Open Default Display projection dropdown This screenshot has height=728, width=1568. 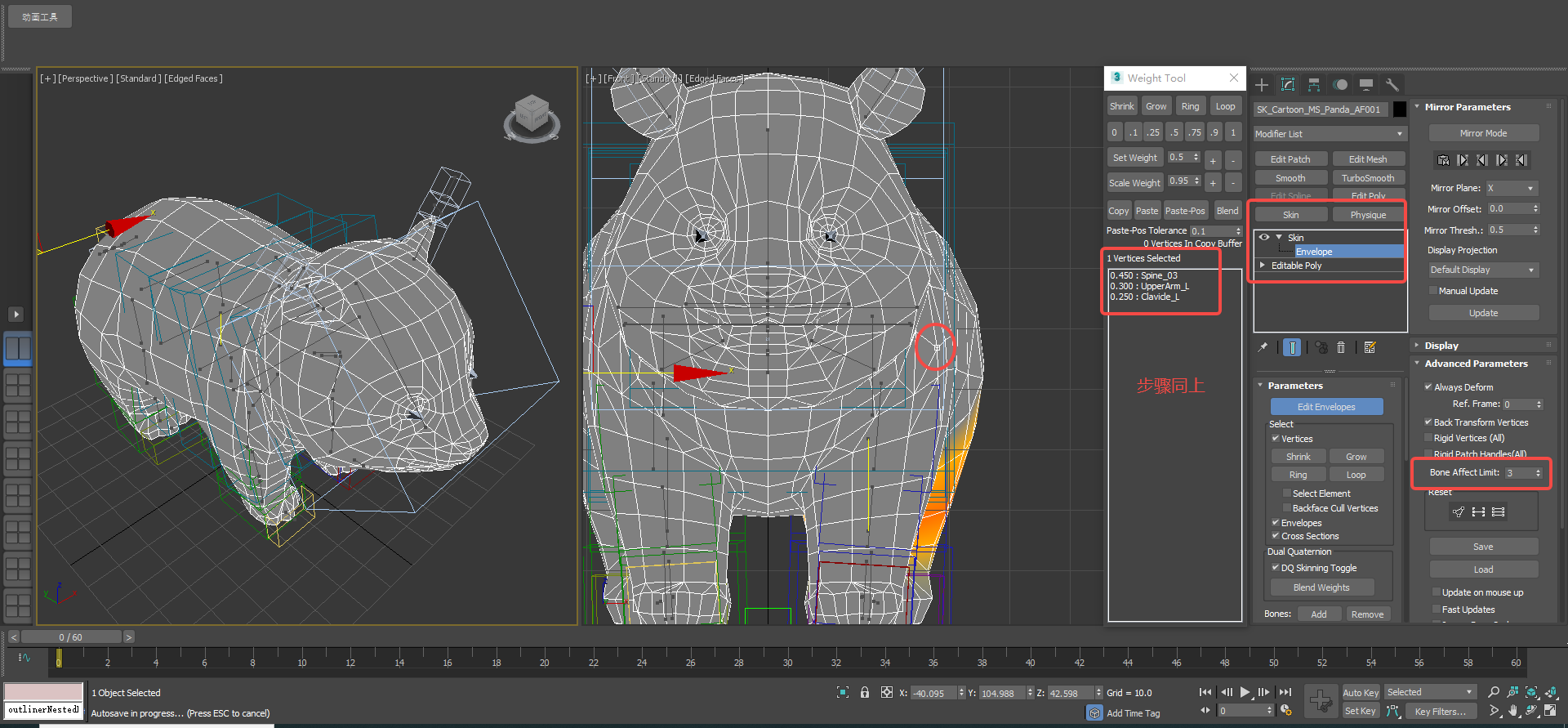click(x=1483, y=270)
